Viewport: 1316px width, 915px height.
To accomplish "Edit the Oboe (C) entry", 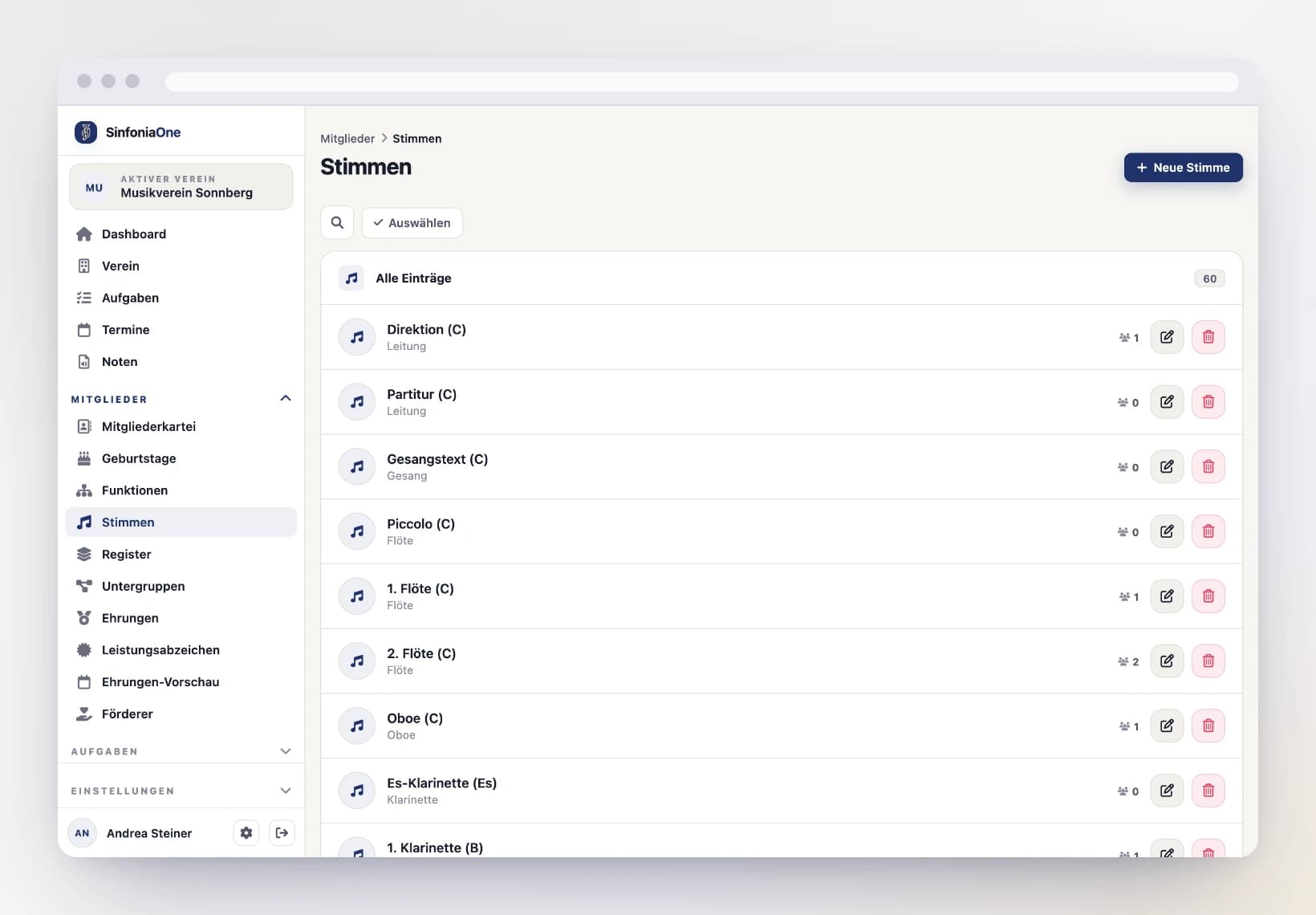I will pyautogui.click(x=1167, y=726).
